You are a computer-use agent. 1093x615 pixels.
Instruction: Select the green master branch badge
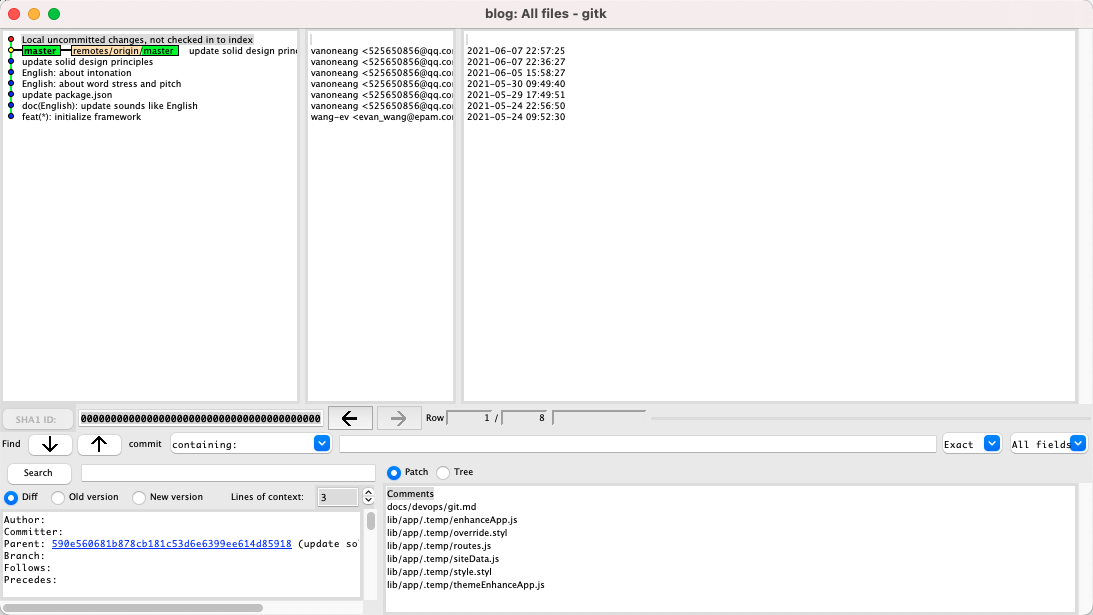[40, 50]
